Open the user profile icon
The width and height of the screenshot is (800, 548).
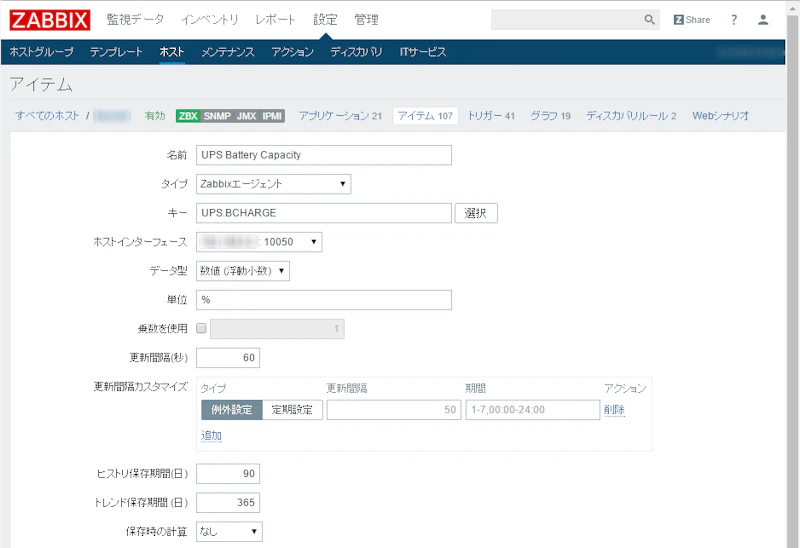point(763,20)
